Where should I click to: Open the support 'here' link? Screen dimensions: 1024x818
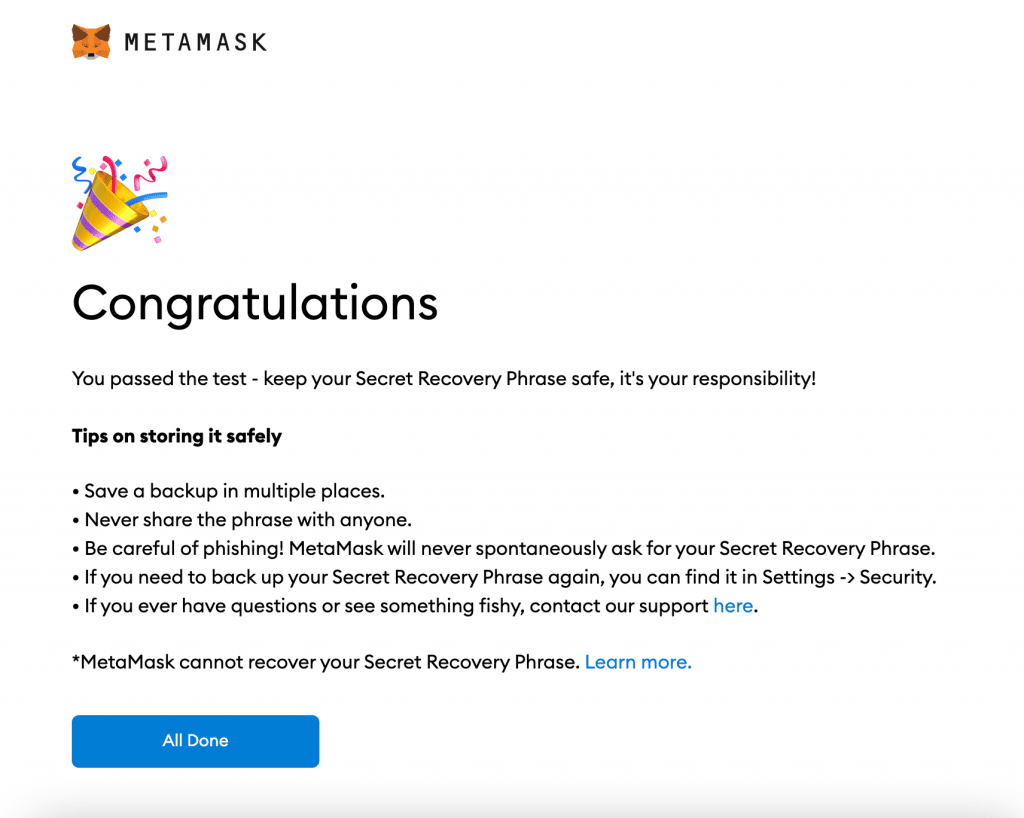pyautogui.click(x=733, y=606)
